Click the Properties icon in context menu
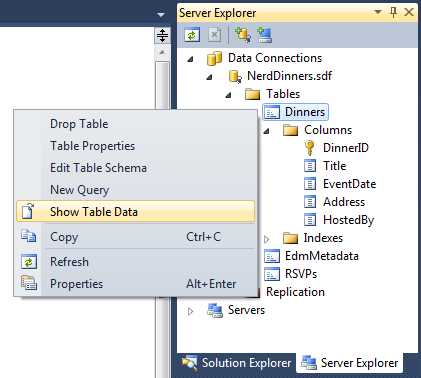Viewport: 421px width, 378px height. coord(29,283)
